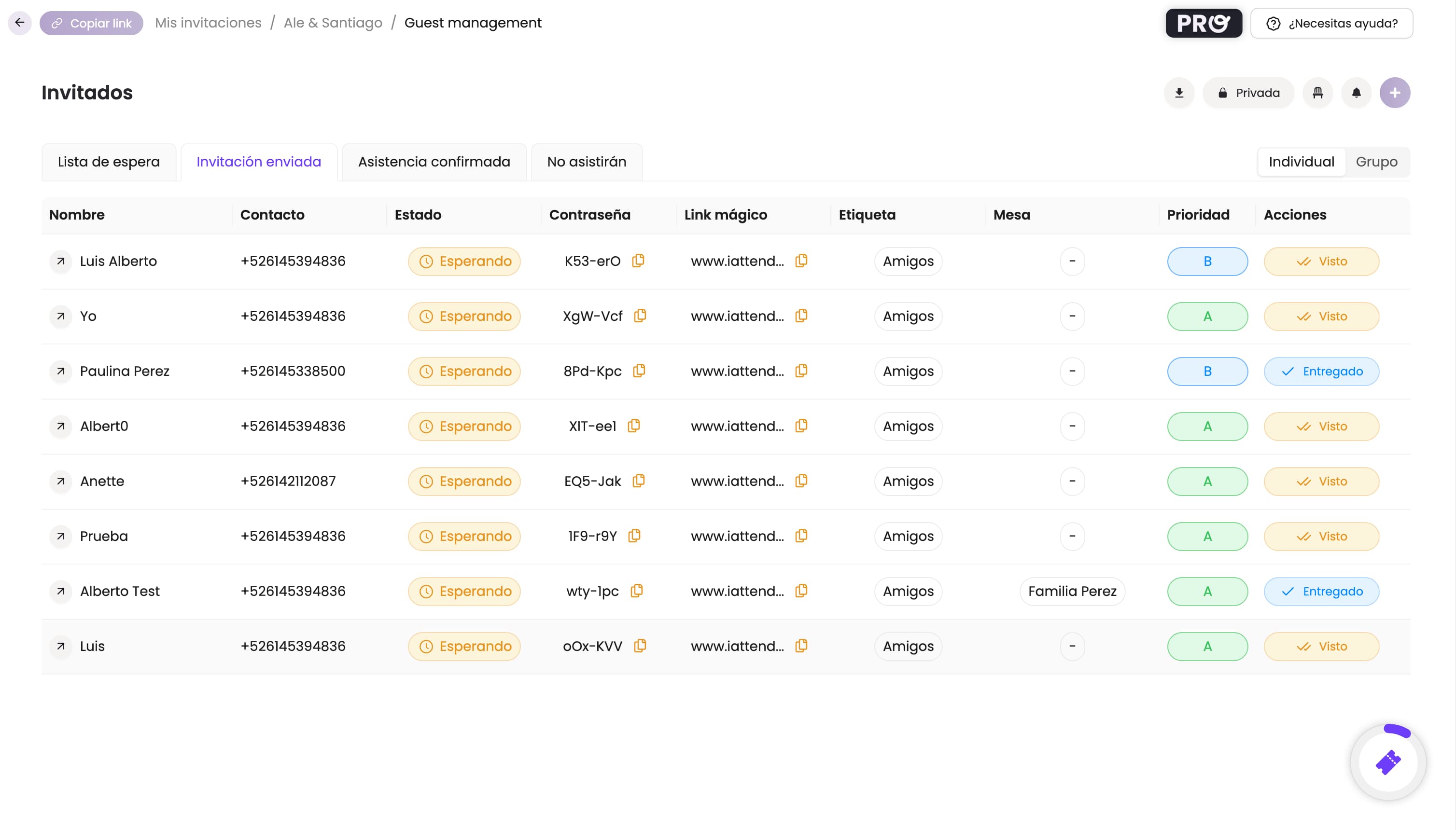Open the seating table chair icon

[x=1317, y=93]
